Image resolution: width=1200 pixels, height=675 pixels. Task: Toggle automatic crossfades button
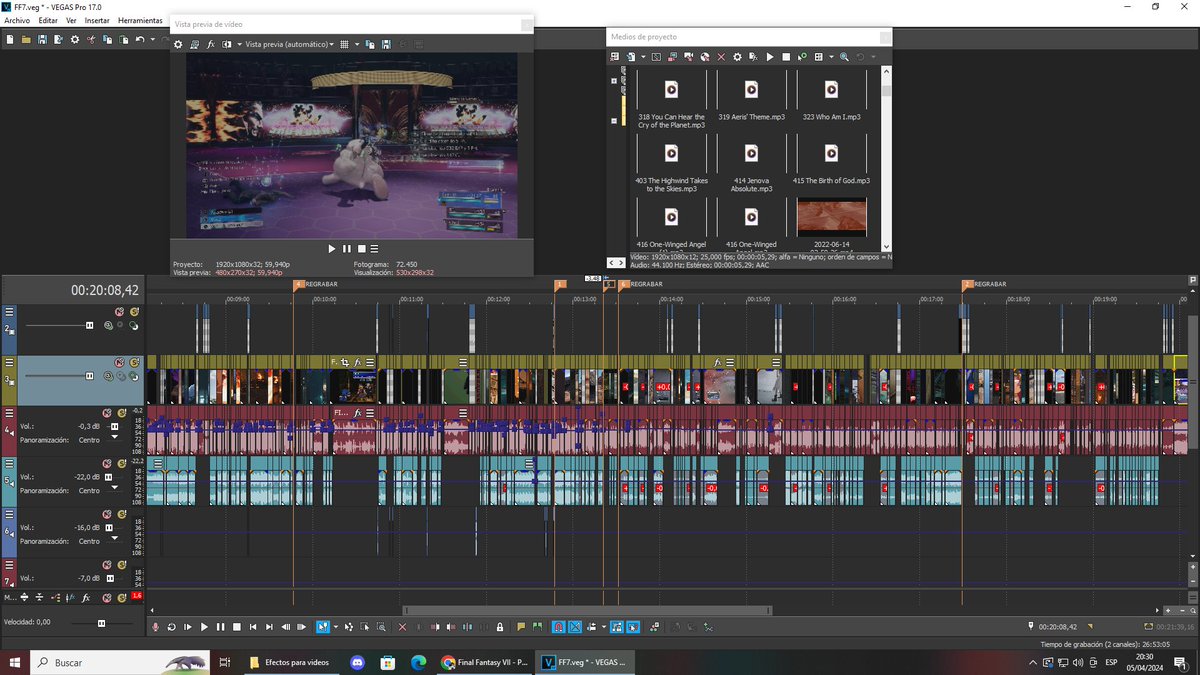click(x=576, y=627)
